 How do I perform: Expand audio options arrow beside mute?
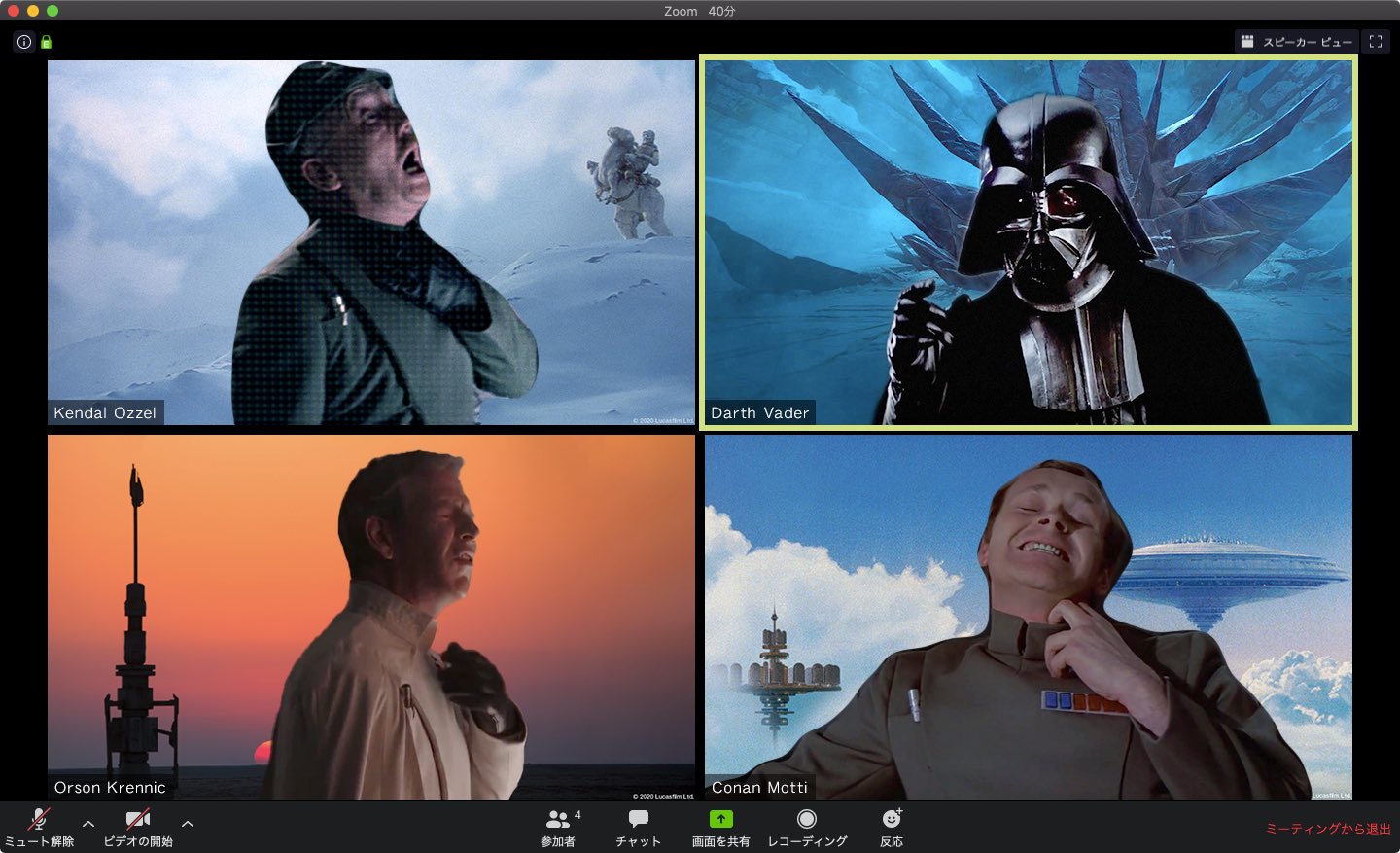(88, 824)
